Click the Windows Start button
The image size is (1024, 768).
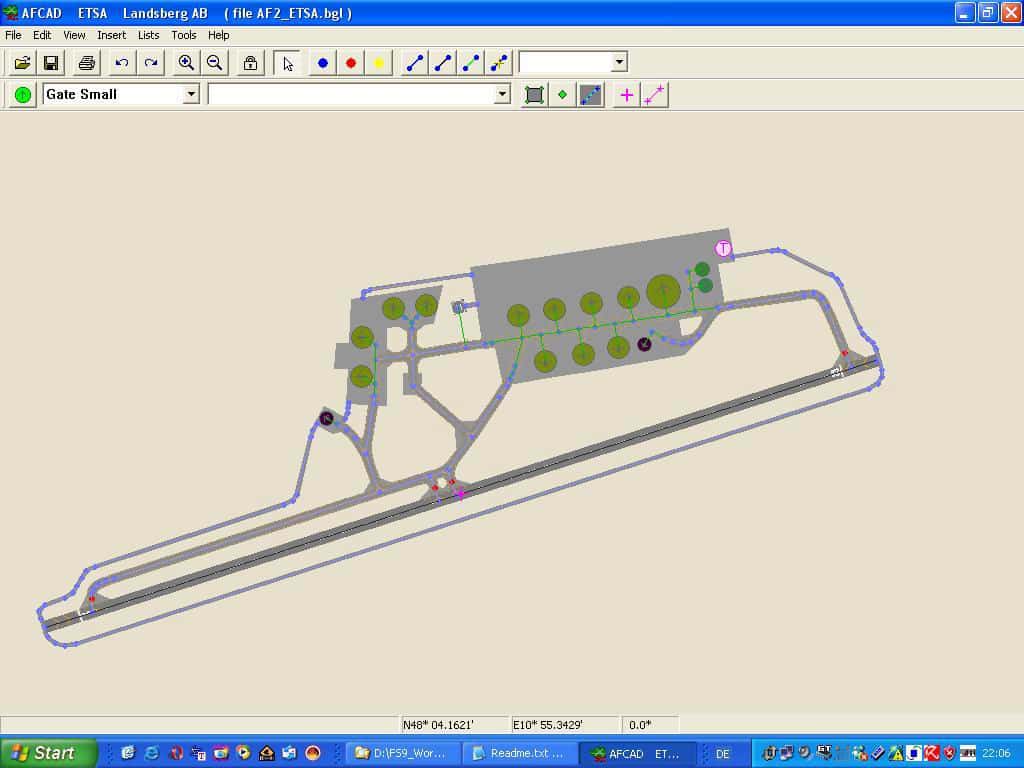pos(48,753)
